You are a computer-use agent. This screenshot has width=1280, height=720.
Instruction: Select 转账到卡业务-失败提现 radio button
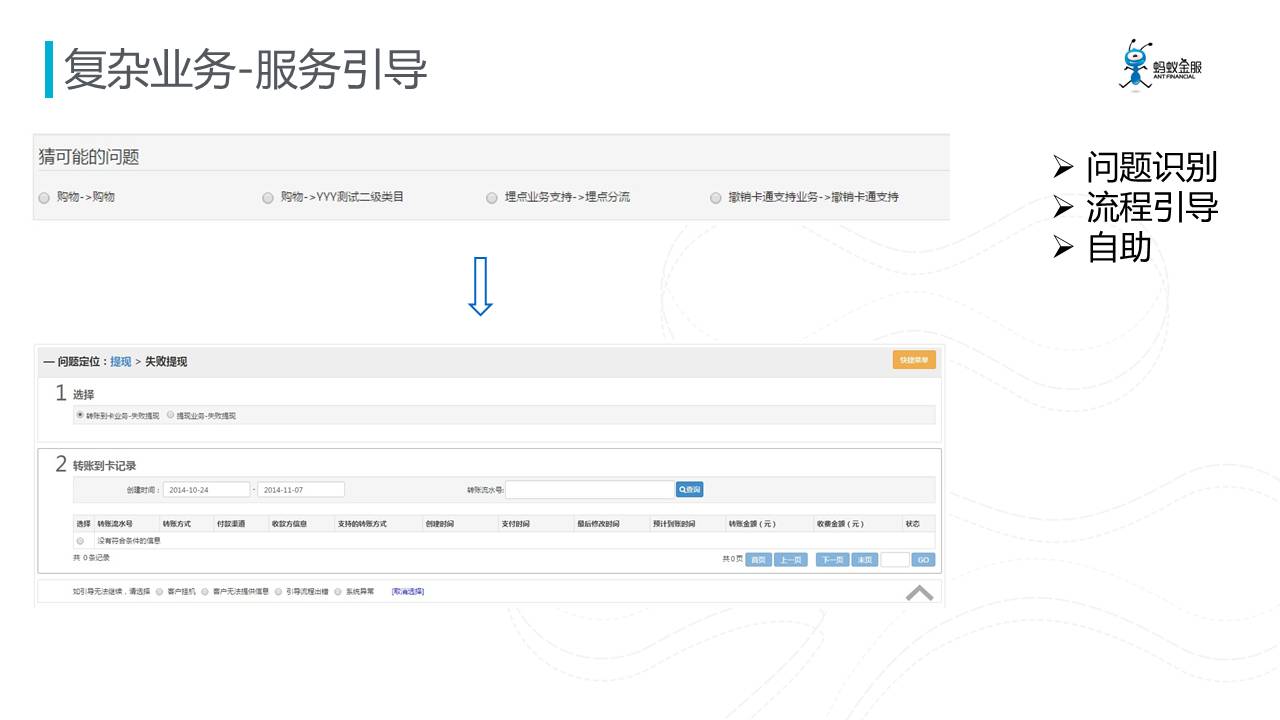[80, 415]
